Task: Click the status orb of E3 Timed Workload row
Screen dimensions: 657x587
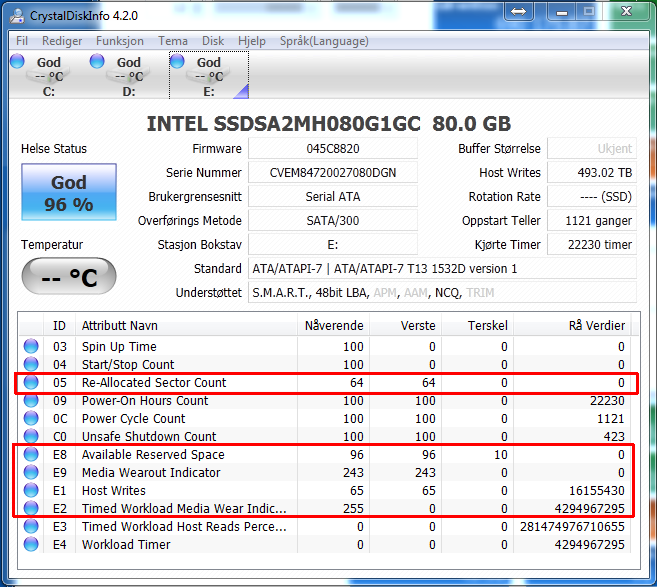Action: (x=31, y=526)
